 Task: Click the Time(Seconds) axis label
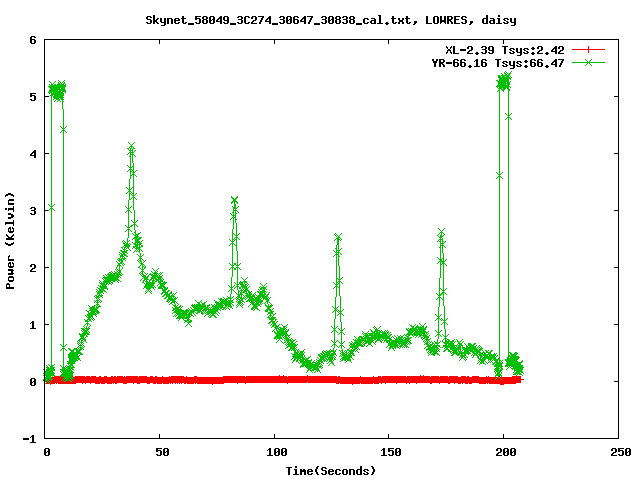(x=330, y=471)
